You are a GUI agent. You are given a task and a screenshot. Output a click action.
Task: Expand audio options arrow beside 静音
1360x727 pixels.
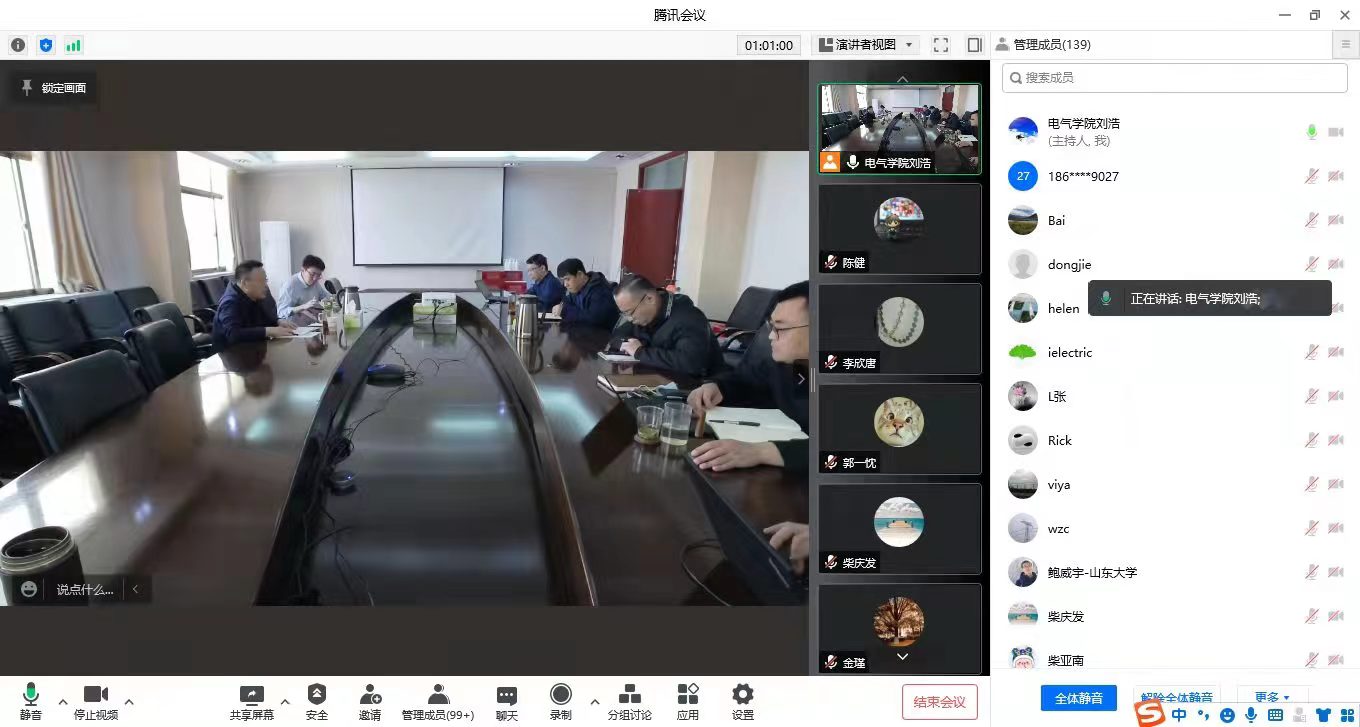63,701
